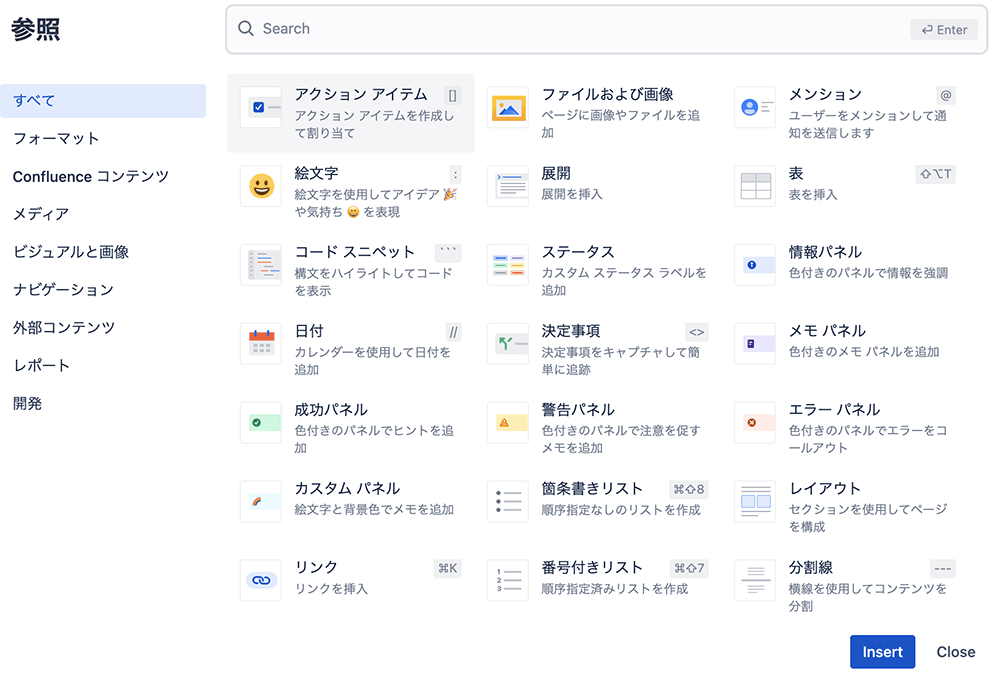Click the ⌘K shortcut badge for リンク
This screenshot has width=1000, height=676.
point(447,568)
